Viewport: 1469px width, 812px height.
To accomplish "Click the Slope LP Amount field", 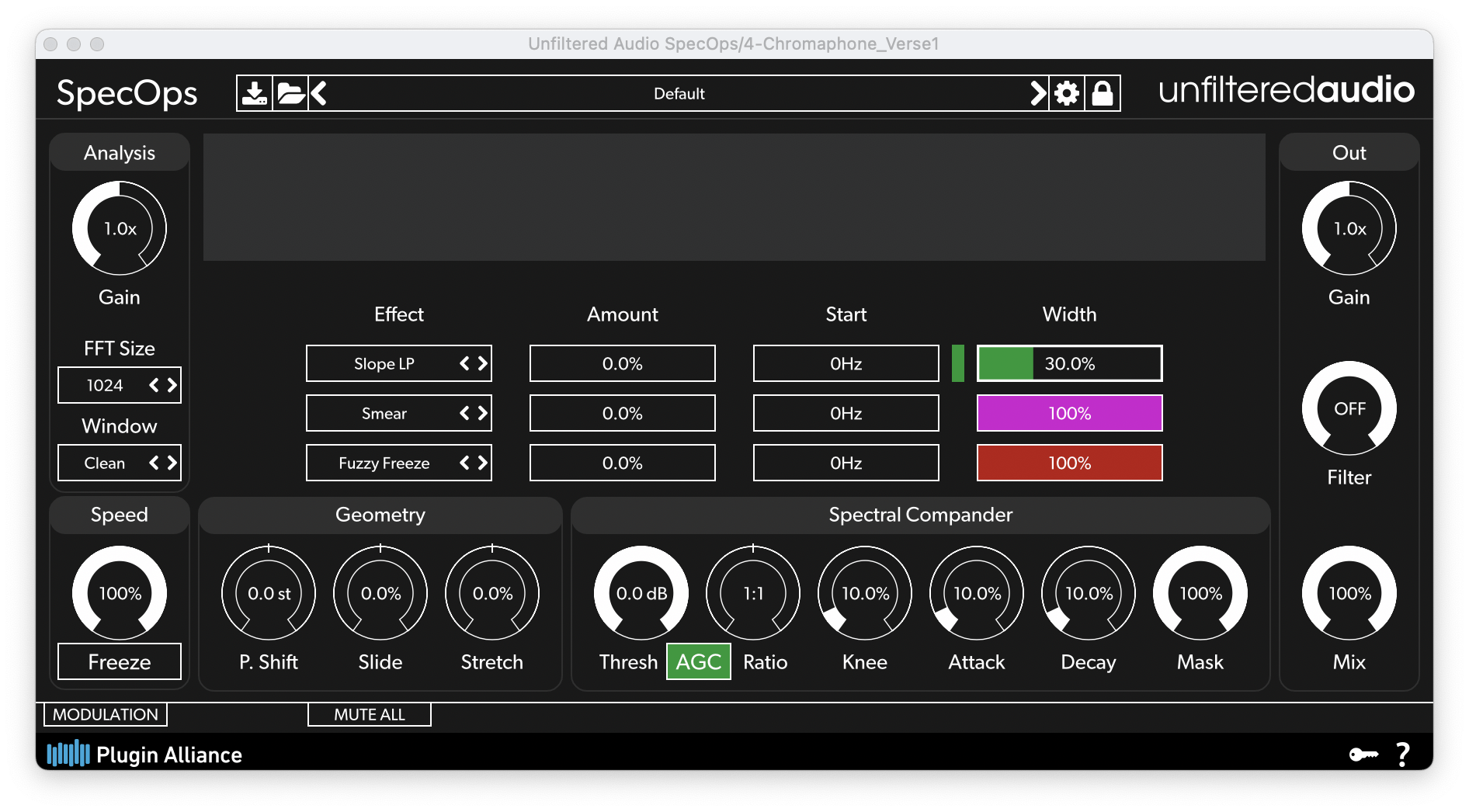I will point(623,363).
